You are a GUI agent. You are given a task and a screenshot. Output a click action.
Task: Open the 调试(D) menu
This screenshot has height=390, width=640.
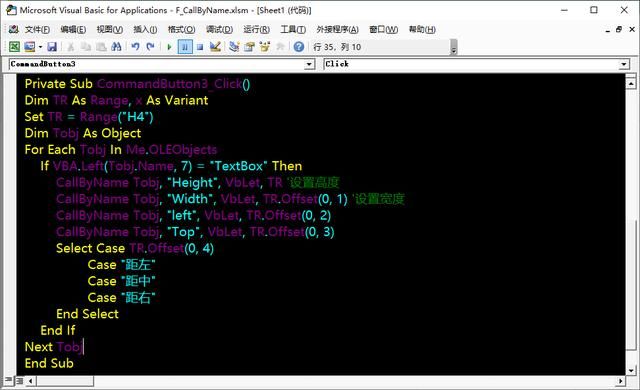pos(219,29)
